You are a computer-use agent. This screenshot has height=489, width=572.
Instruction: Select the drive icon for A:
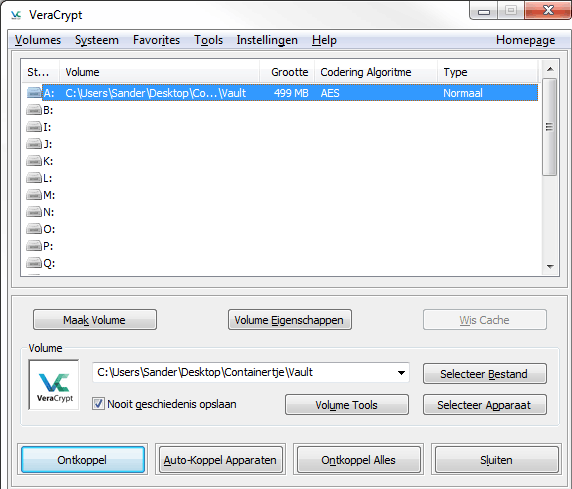[34, 93]
